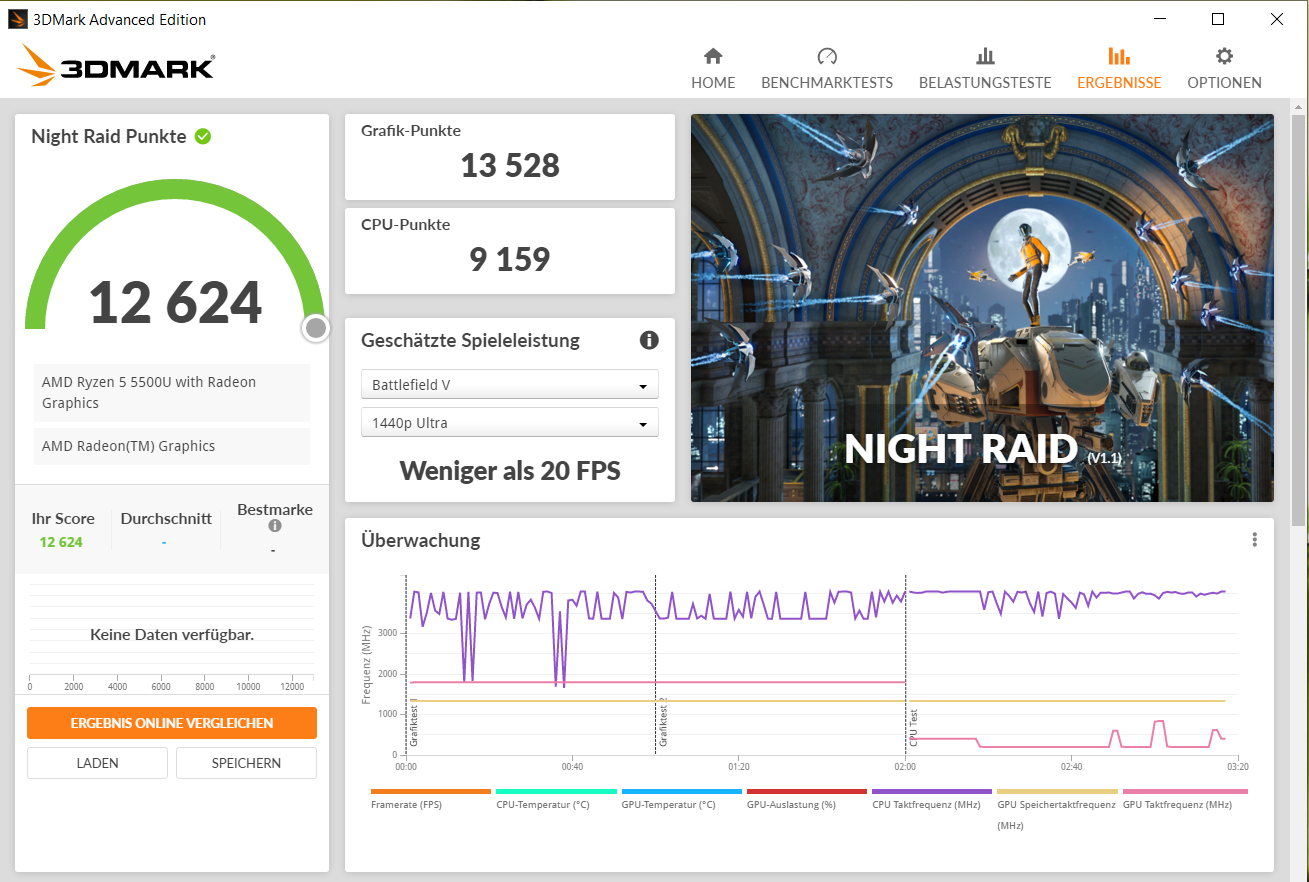The width and height of the screenshot is (1309, 882).
Task: Minimize the 3DMark window
Action: point(1159,19)
